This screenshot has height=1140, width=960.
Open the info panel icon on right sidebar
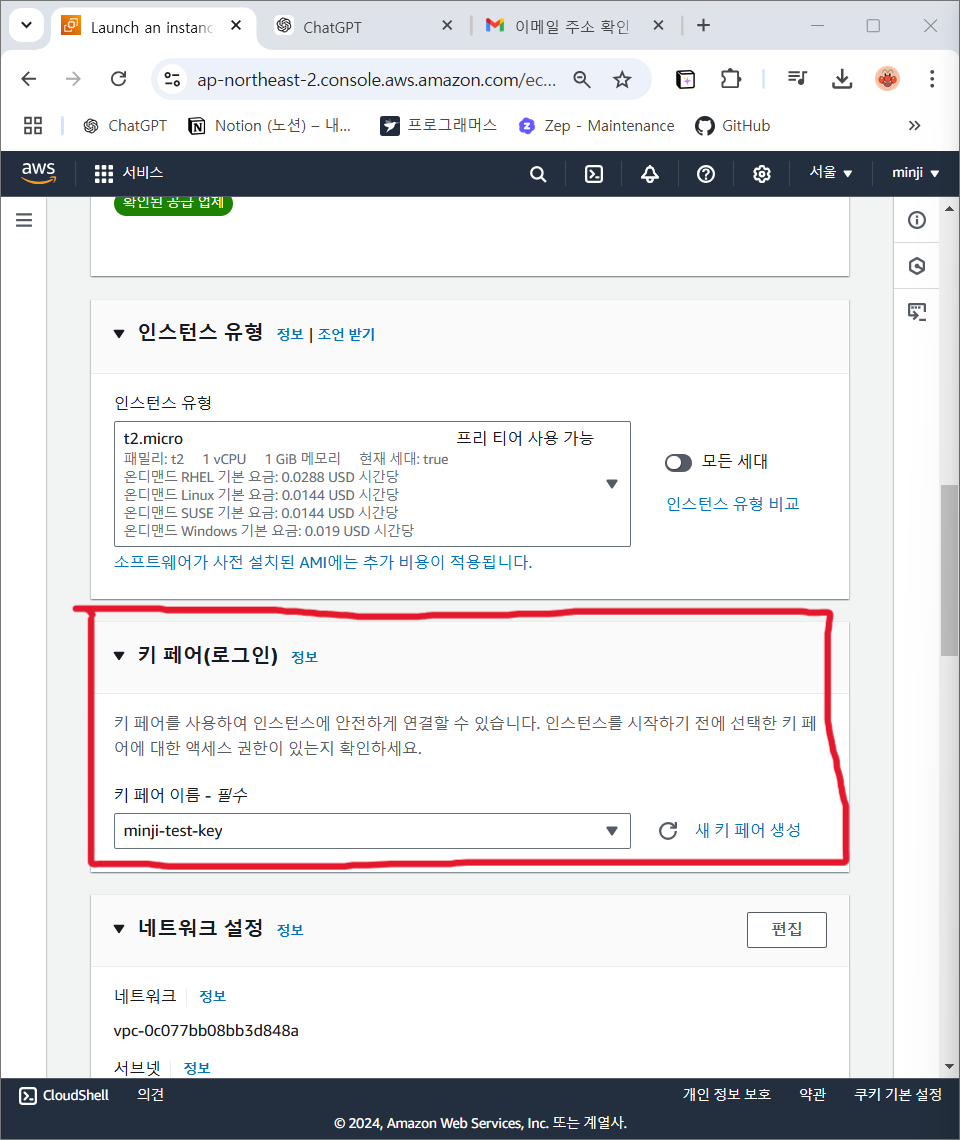(x=916, y=220)
